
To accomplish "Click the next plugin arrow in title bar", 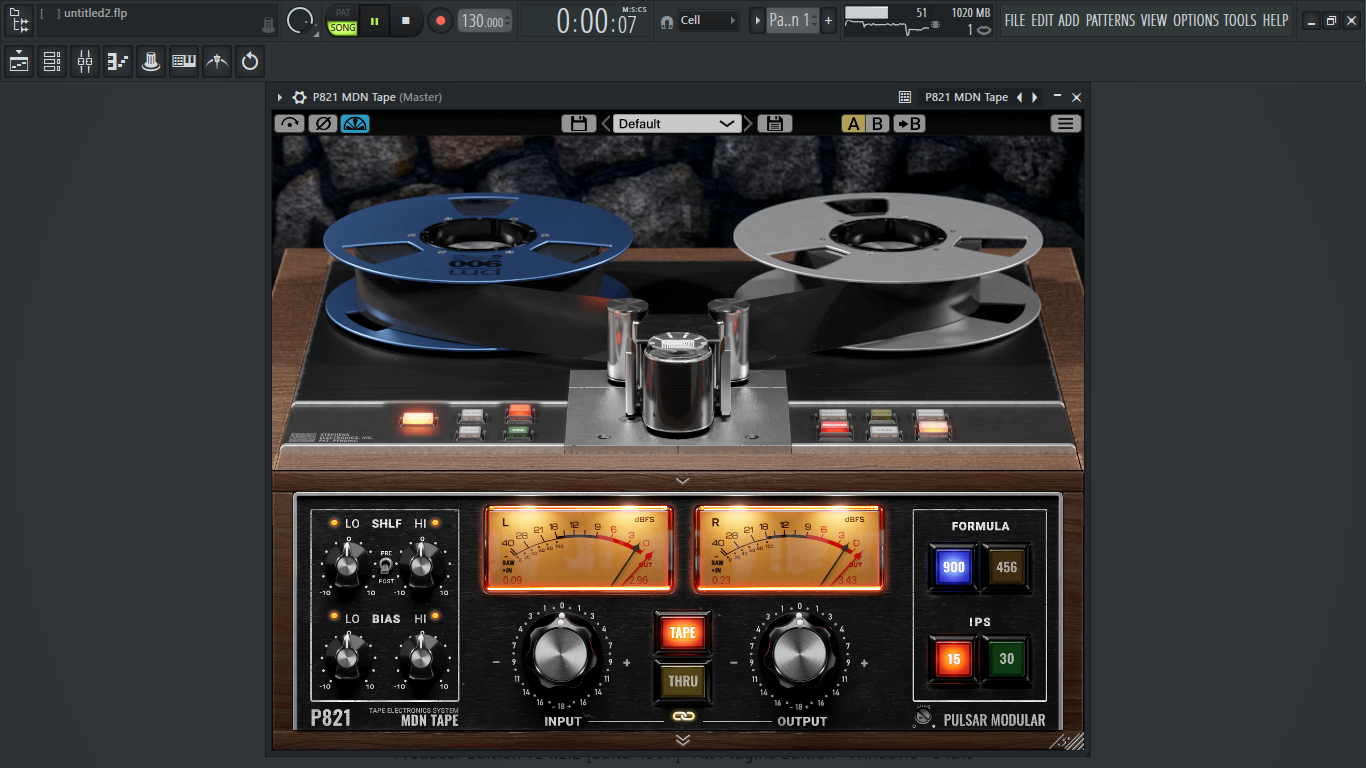I will click(1034, 97).
